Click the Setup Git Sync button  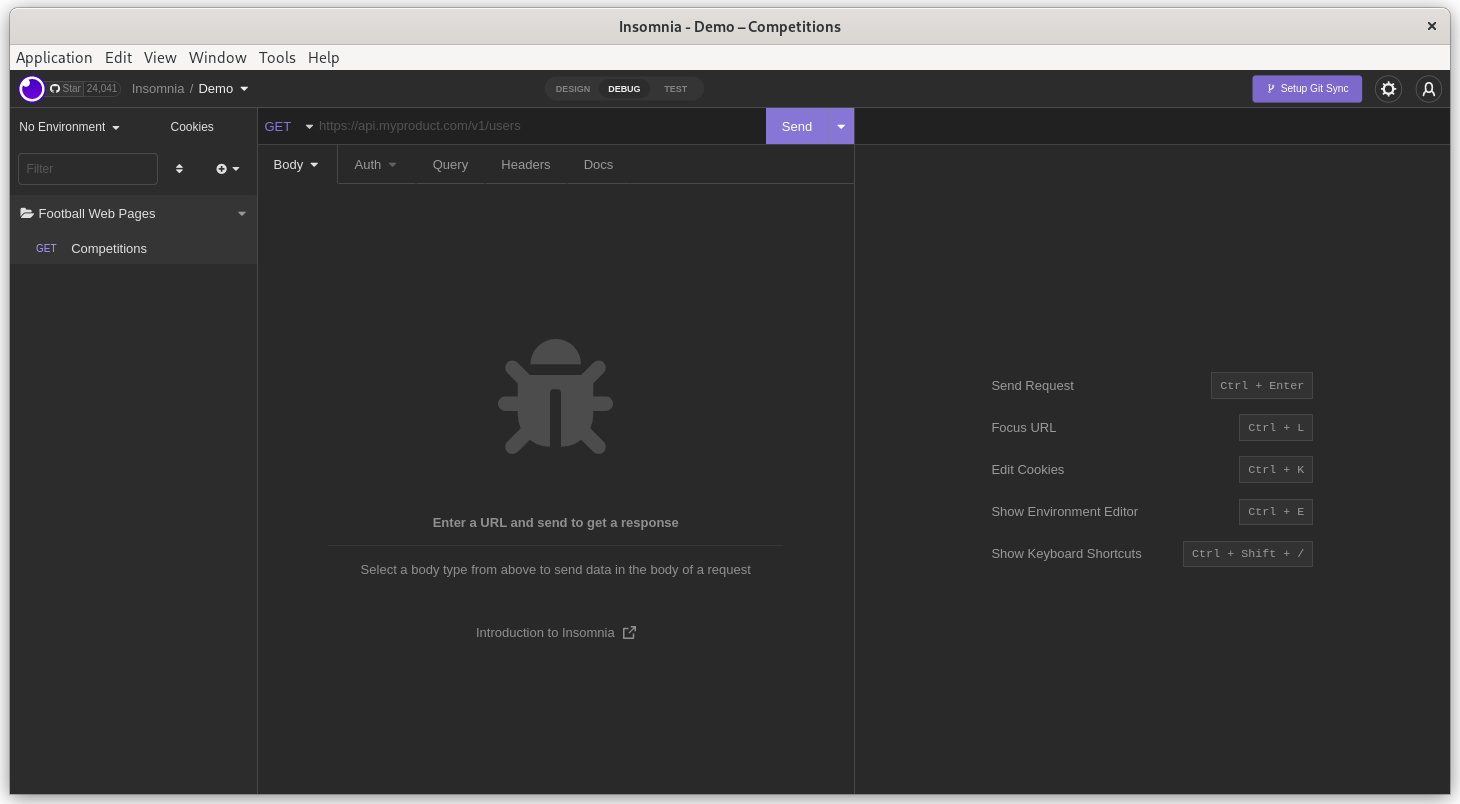click(1307, 89)
